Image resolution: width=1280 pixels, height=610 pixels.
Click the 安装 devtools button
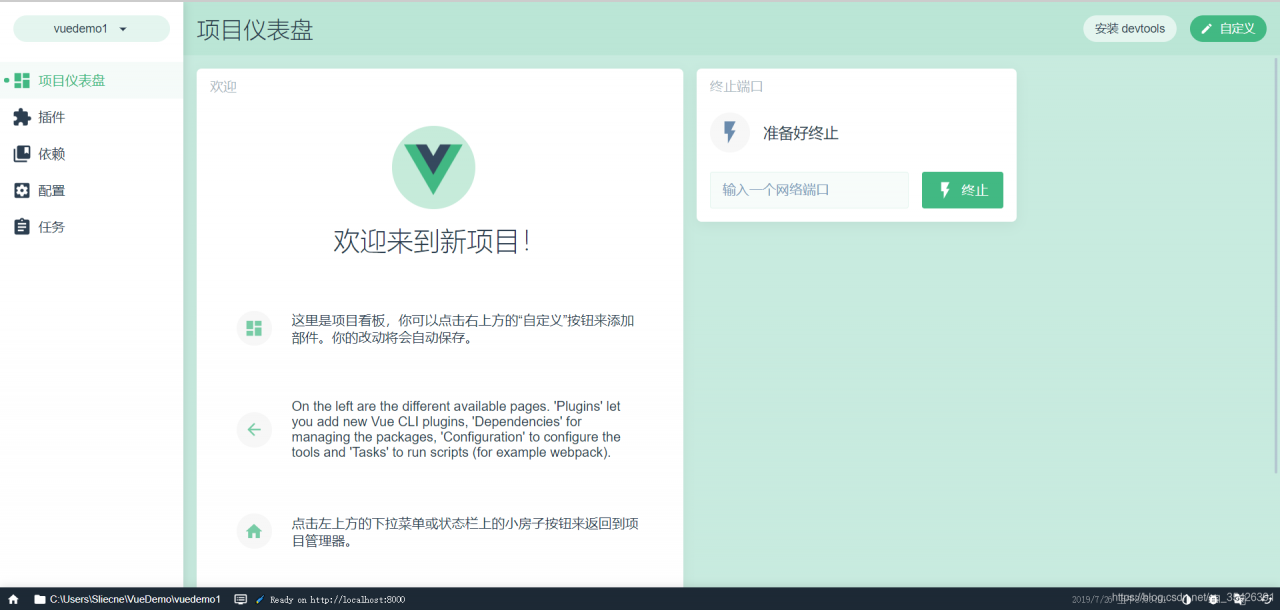click(1130, 29)
